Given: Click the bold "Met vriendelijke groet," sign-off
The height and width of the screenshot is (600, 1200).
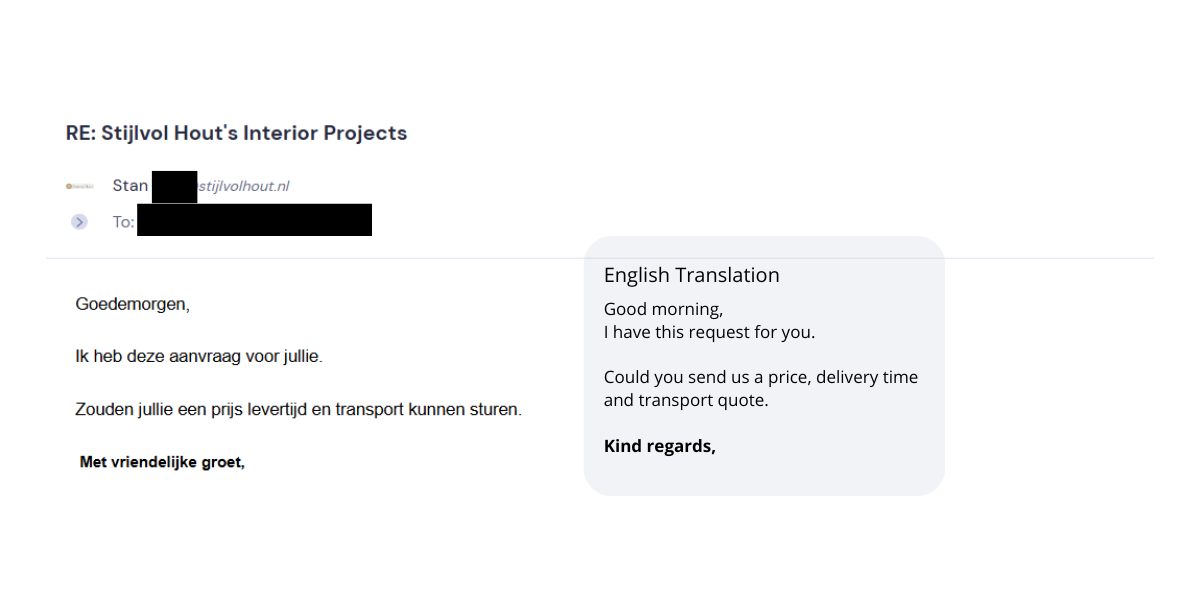Looking at the screenshot, I should [x=162, y=462].
